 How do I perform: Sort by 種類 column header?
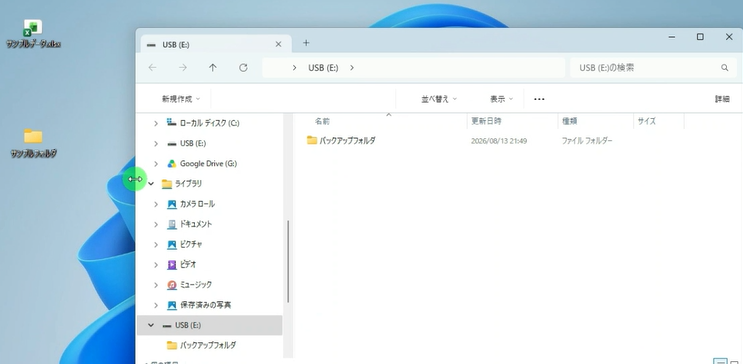pos(570,121)
